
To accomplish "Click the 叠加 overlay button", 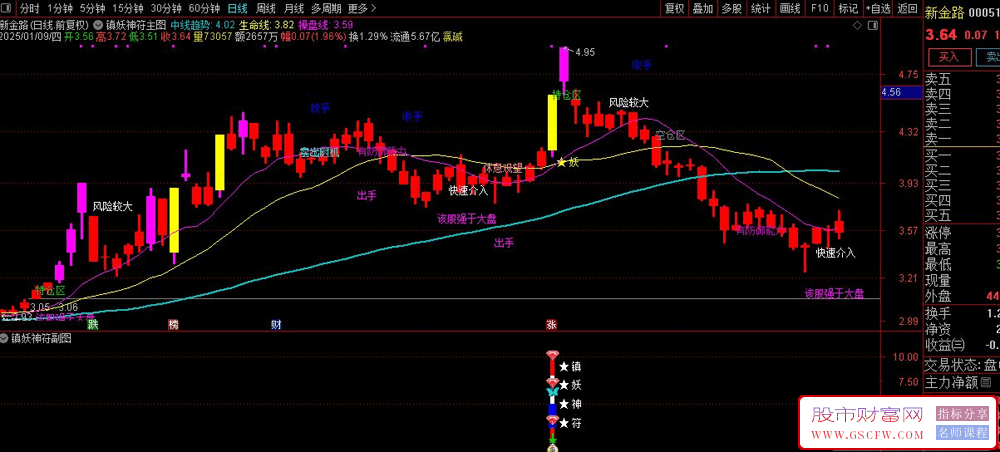I will click(703, 9).
